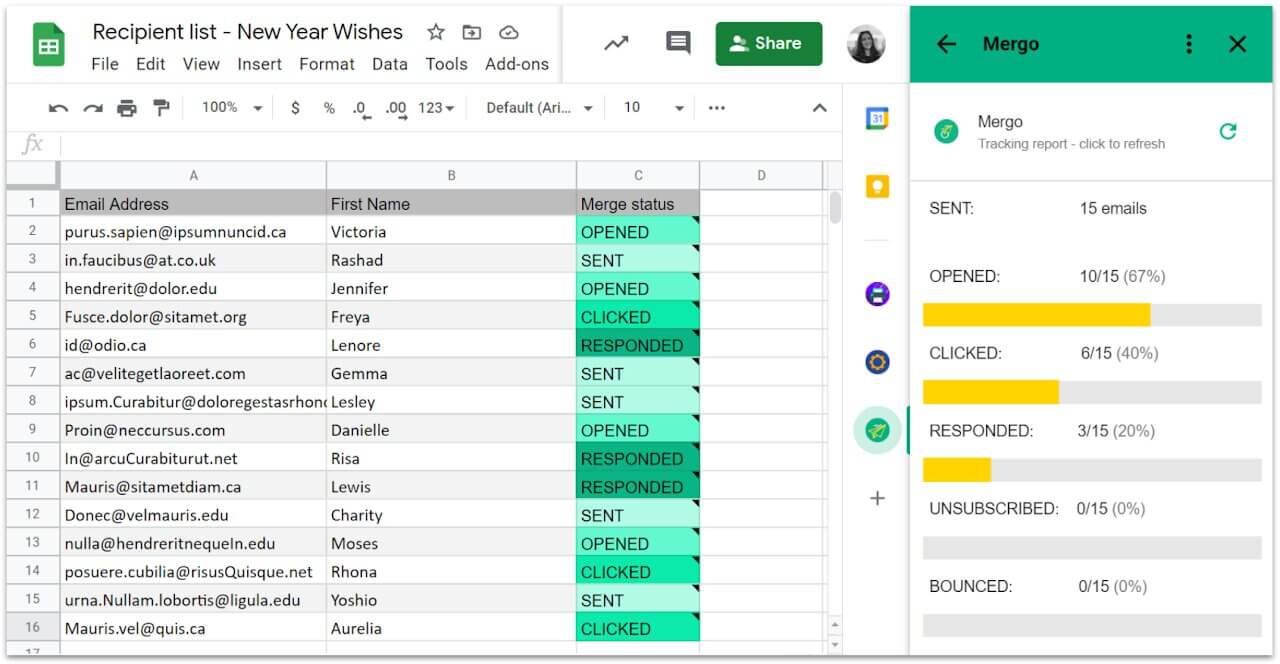Open the Add-ons menu
This screenshot has height=664, width=1280.
tap(517, 64)
